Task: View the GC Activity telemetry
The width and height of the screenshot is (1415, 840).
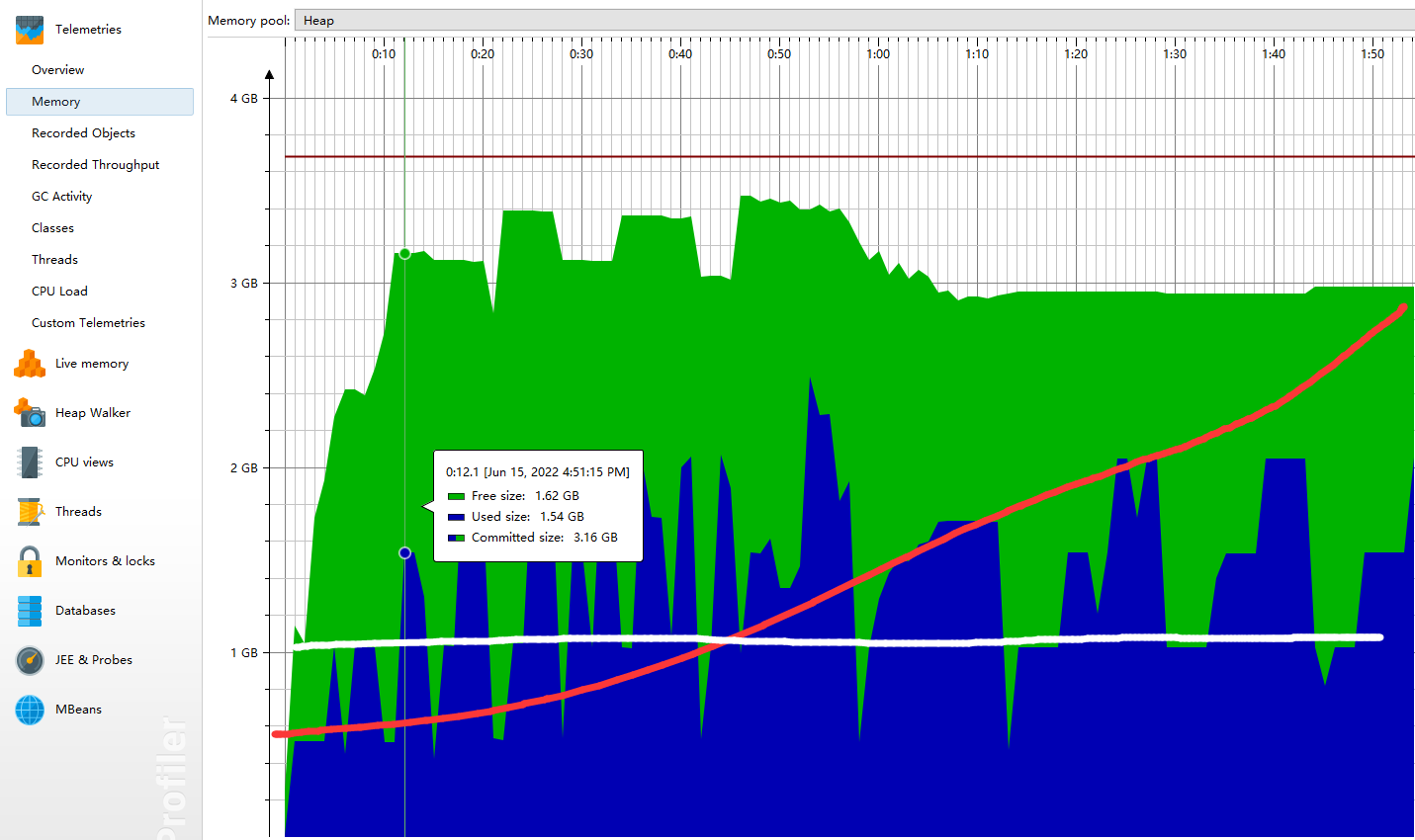Action: coord(61,197)
